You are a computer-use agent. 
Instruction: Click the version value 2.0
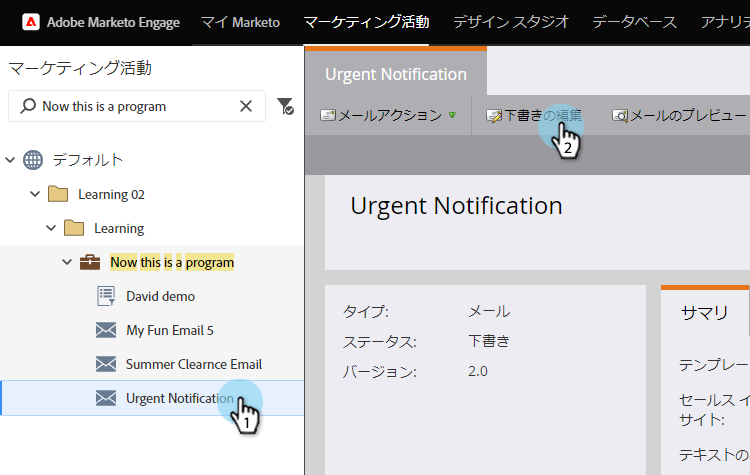478,371
